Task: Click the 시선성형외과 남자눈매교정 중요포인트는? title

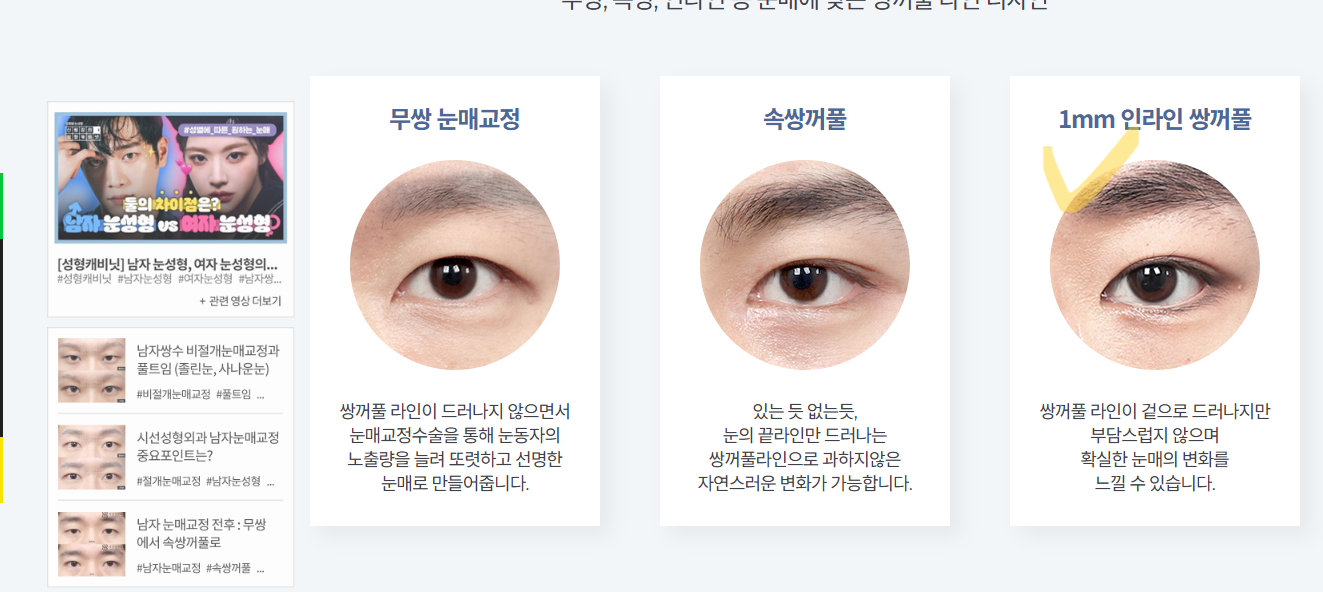Action: coord(208,447)
